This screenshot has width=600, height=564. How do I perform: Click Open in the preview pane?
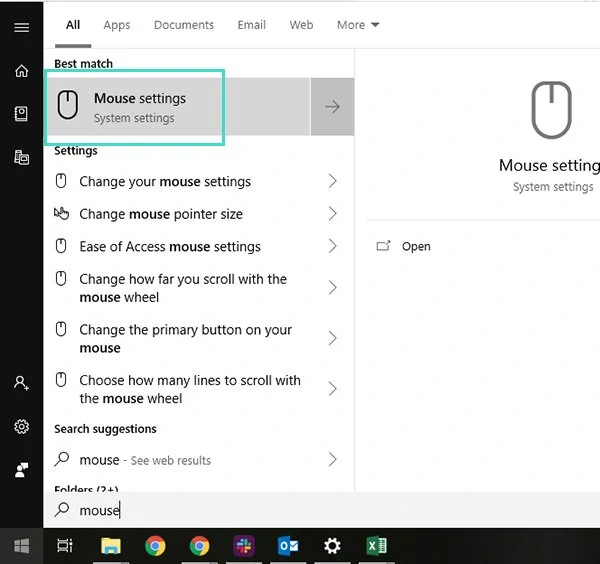click(x=416, y=246)
